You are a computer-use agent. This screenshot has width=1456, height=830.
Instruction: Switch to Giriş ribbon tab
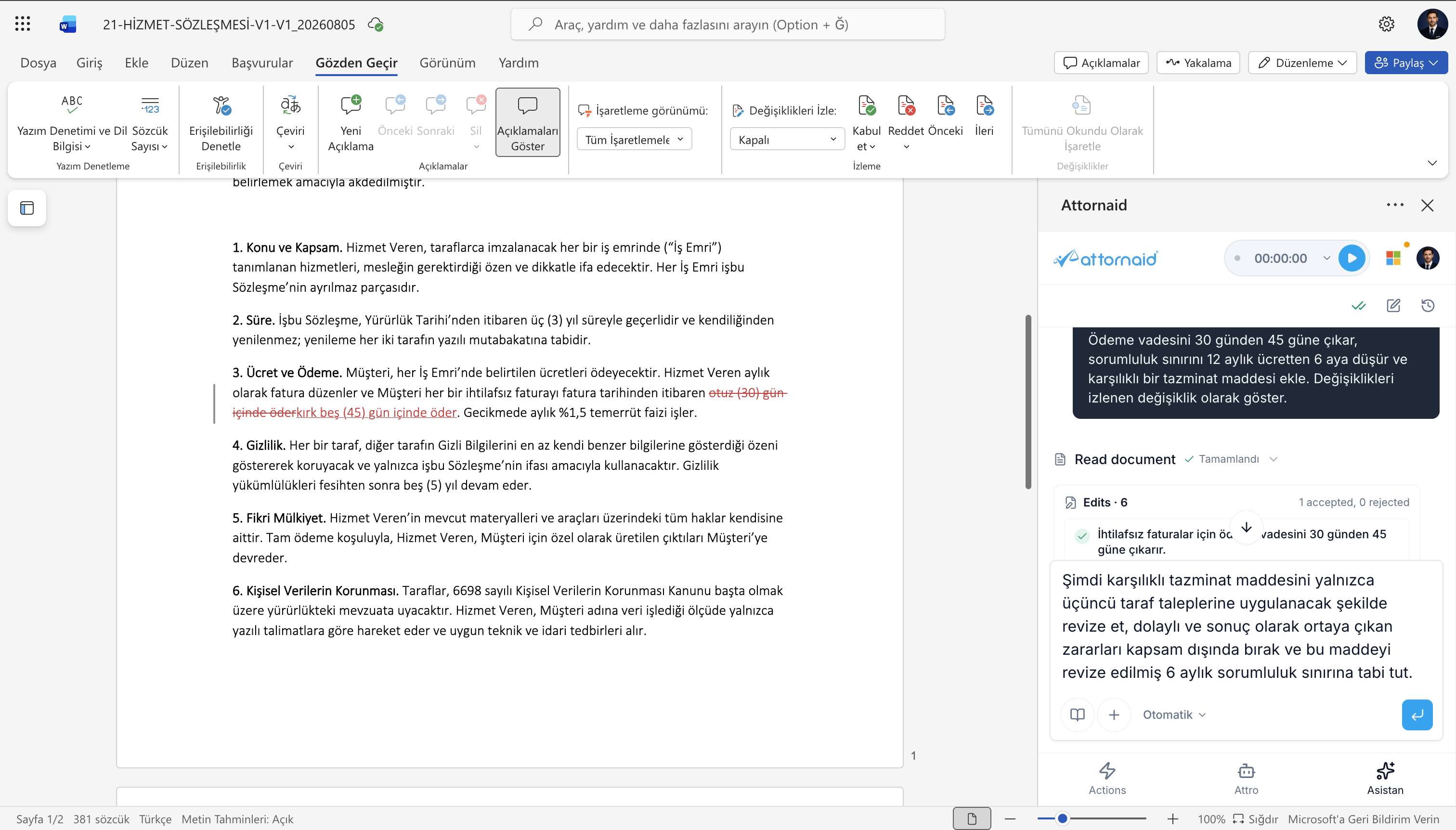[90, 63]
